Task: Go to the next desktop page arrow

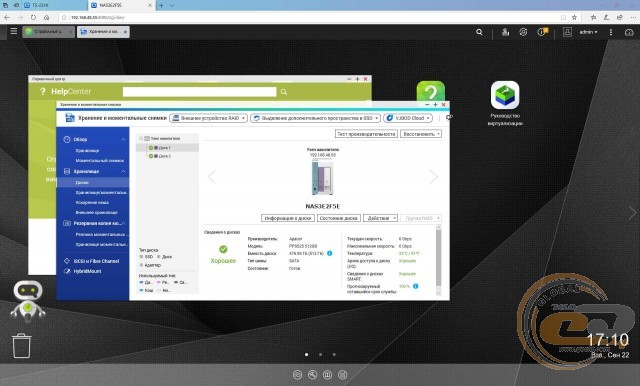Action: (x=632, y=213)
